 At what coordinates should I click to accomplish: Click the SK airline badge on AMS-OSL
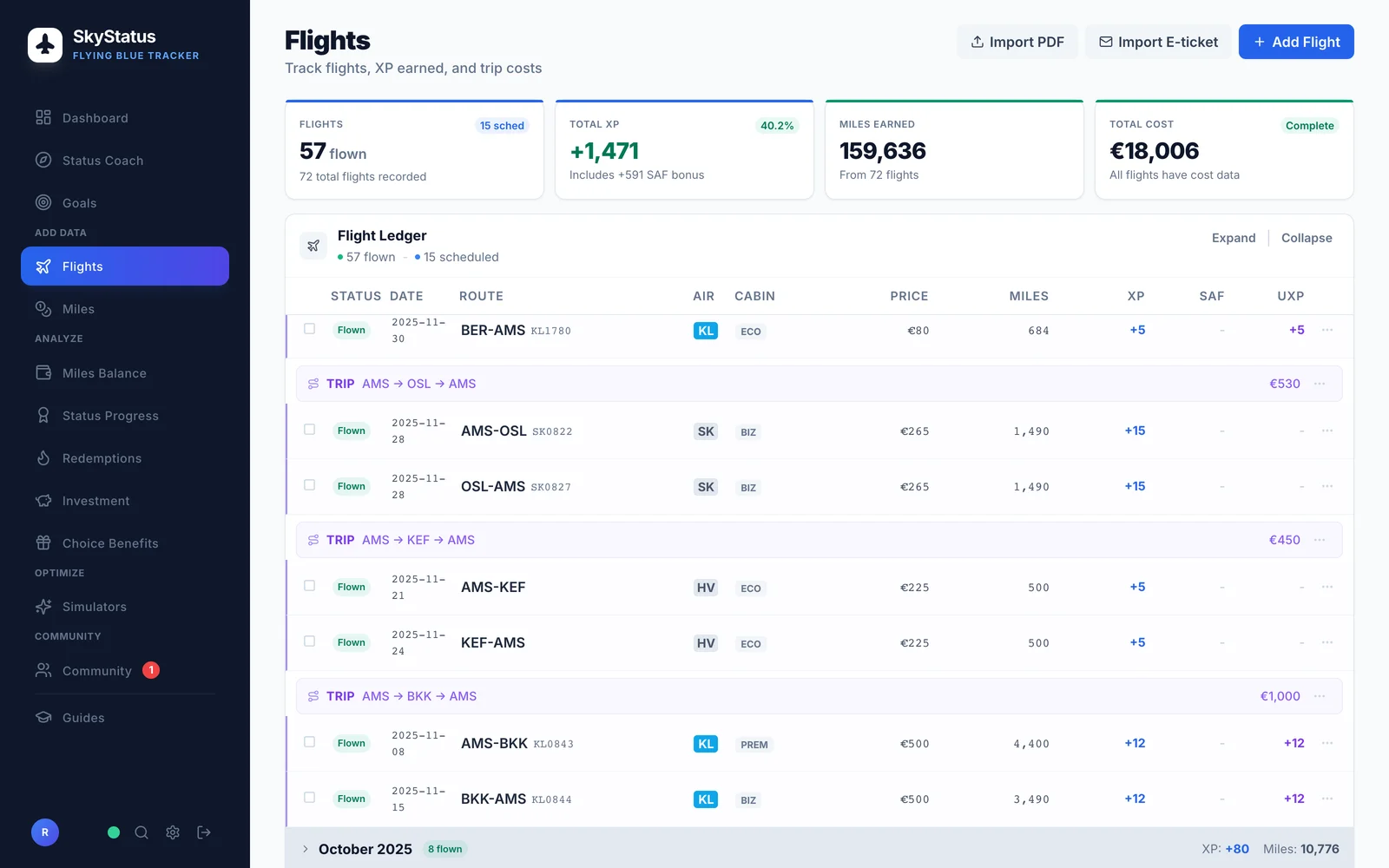tap(706, 431)
